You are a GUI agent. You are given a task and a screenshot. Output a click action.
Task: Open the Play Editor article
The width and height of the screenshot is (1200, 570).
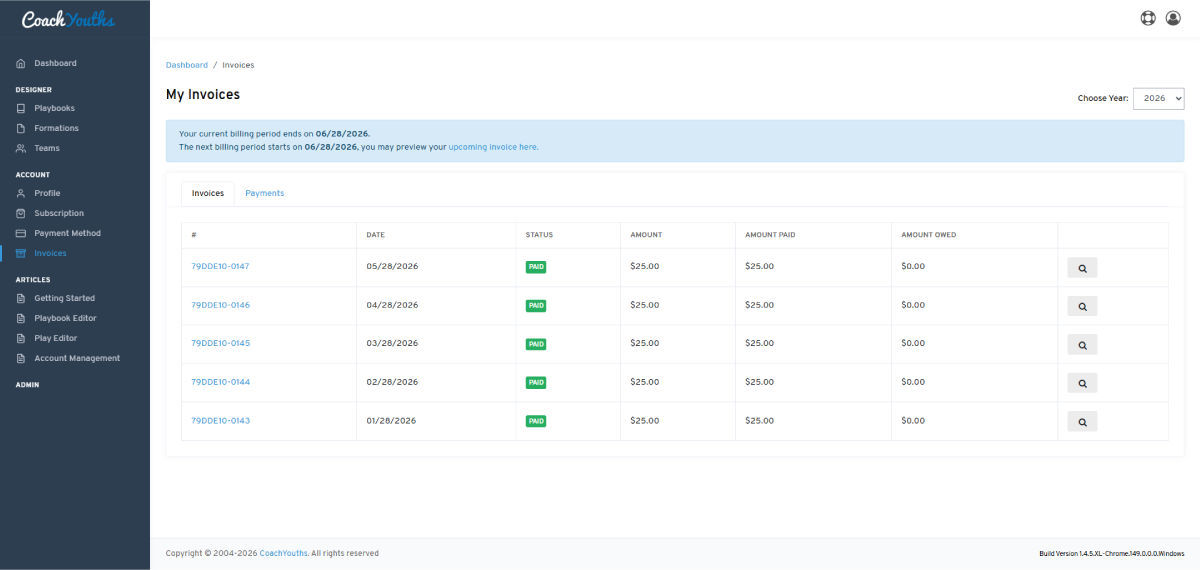(55, 338)
